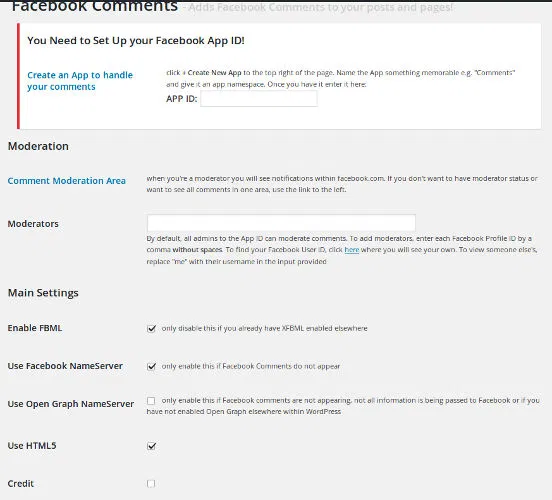
Task: Click the 'APP ID:' label text
Action: [182, 99]
